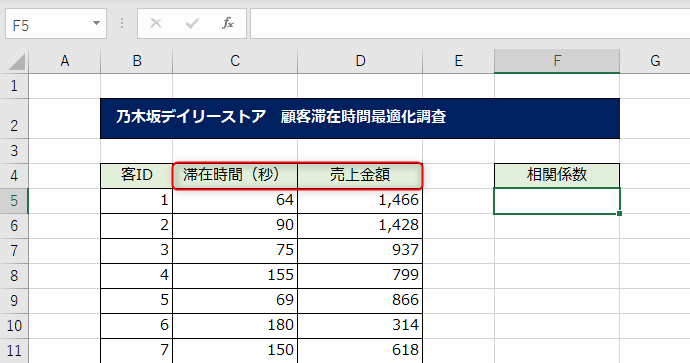Click the three-dot handle beside Name Box

coord(122,23)
